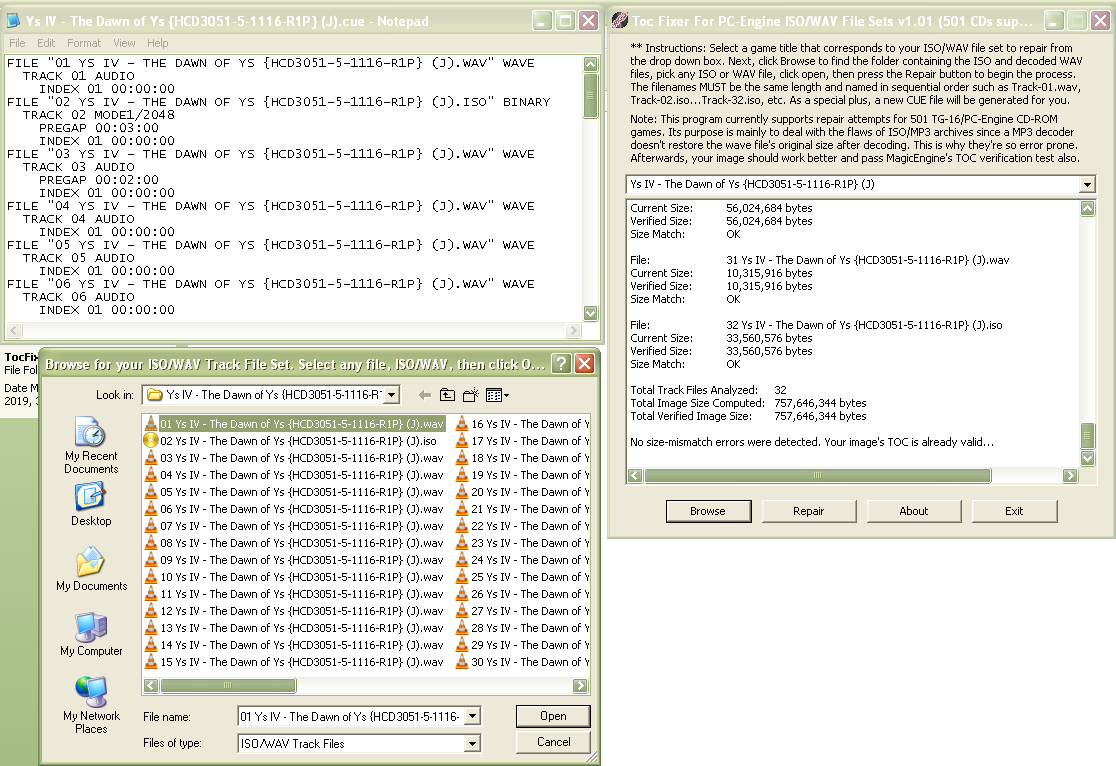Click the Back arrow in browse dialog toolbar
The image size is (1116, 766).
pyautogui.click(x=425, y=395)
